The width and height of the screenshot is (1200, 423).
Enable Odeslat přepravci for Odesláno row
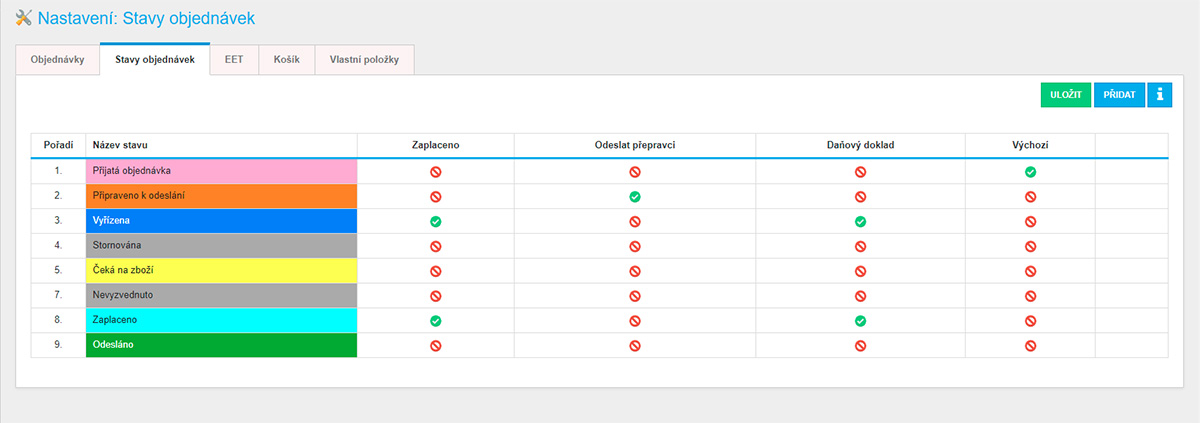pos(635,346)
